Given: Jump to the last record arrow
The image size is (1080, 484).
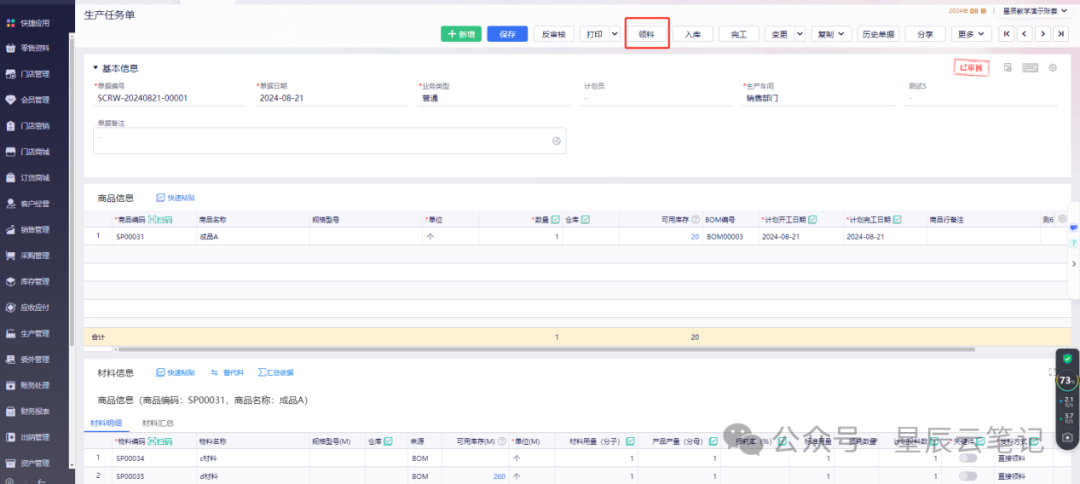Looking at the screenshot, I should pyautogui.click(x=1061, y=34).
